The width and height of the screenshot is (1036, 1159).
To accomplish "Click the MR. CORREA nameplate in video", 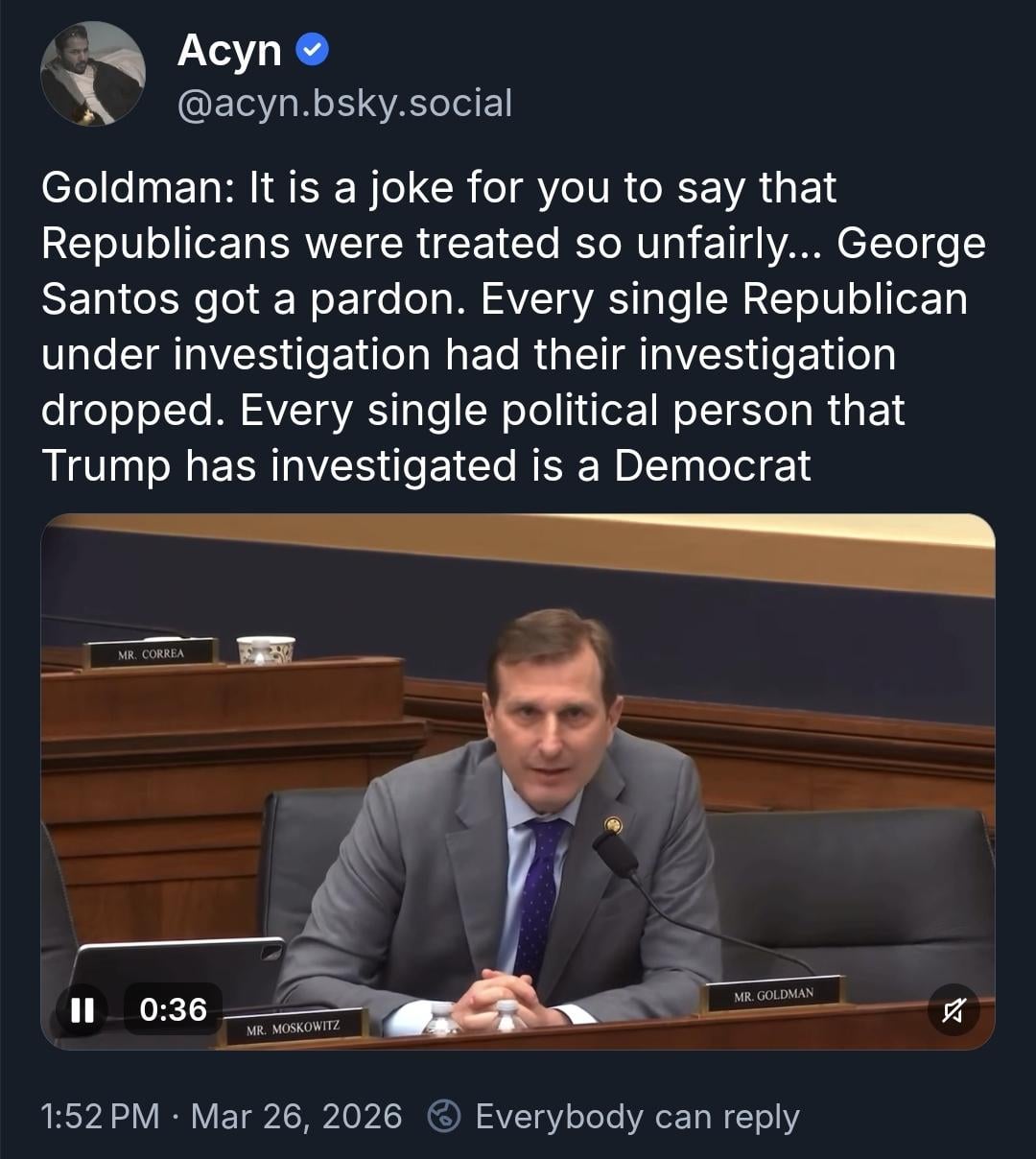I will click(x=151, y=654).
